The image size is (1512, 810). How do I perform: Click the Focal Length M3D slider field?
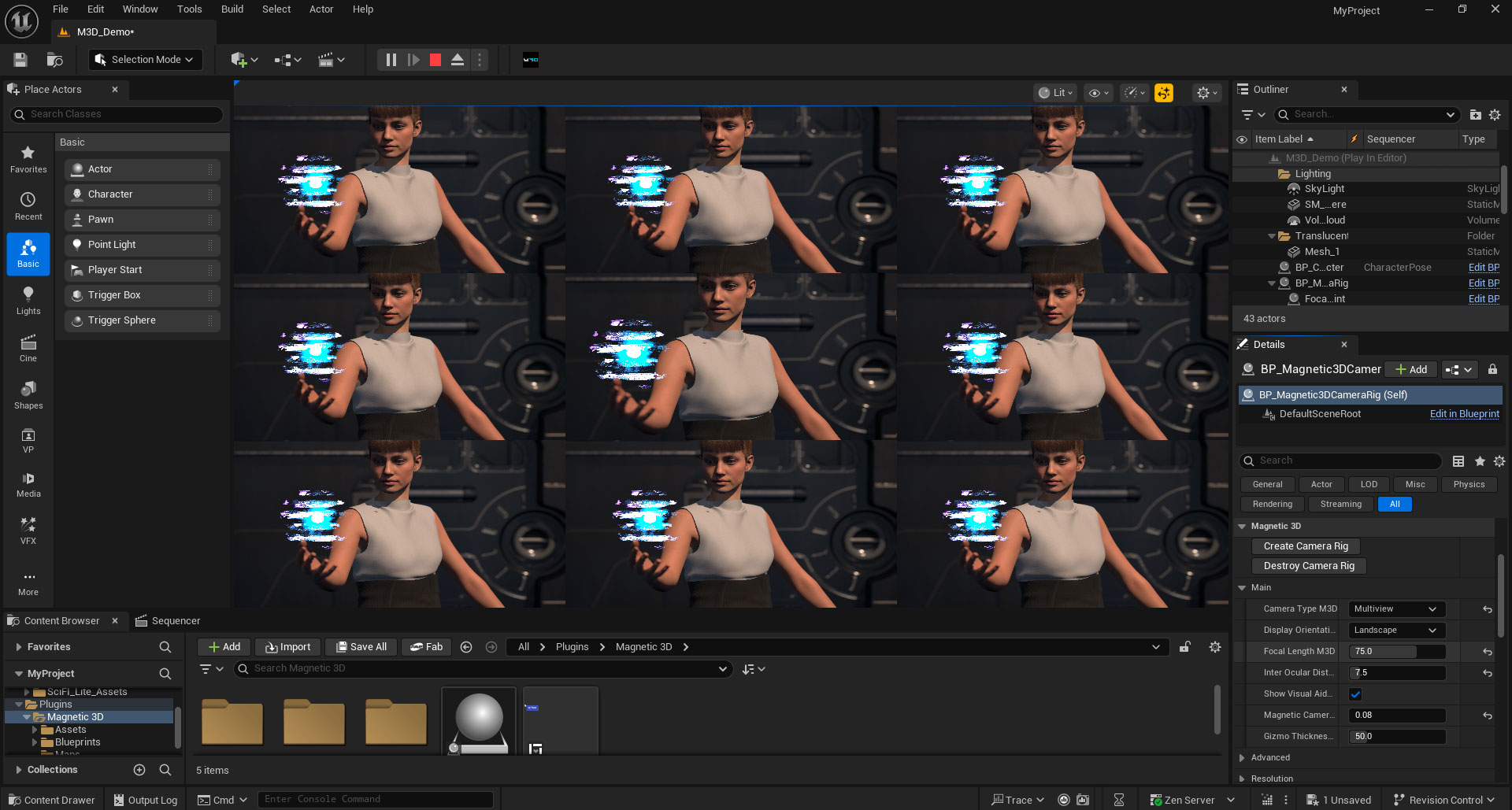pyautogui.click(x=1396, y=652)
